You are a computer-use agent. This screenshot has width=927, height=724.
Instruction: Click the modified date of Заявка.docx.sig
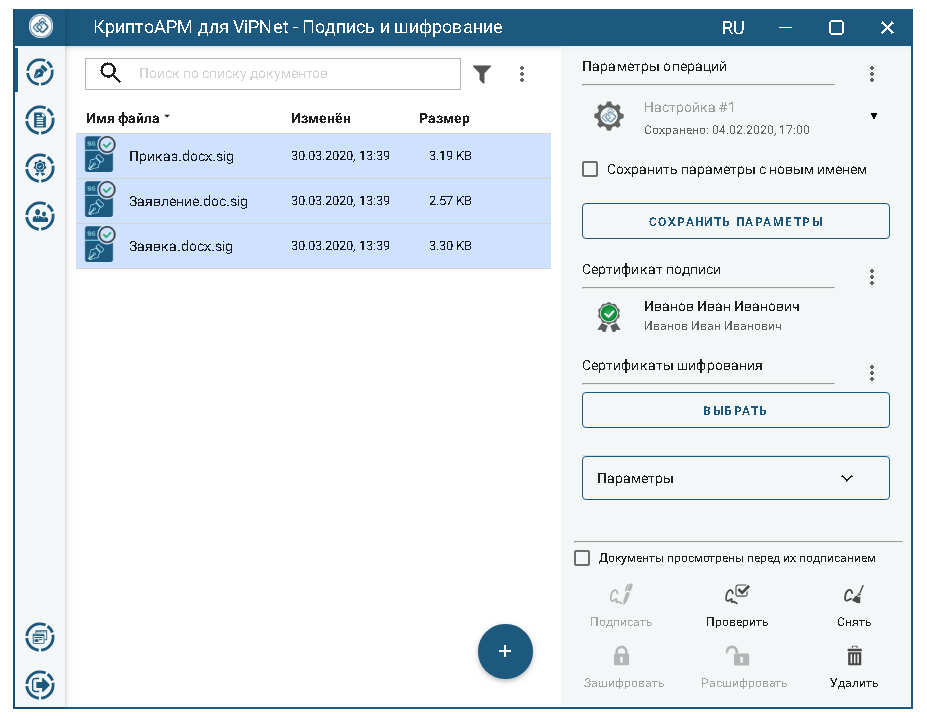[340, 245]
